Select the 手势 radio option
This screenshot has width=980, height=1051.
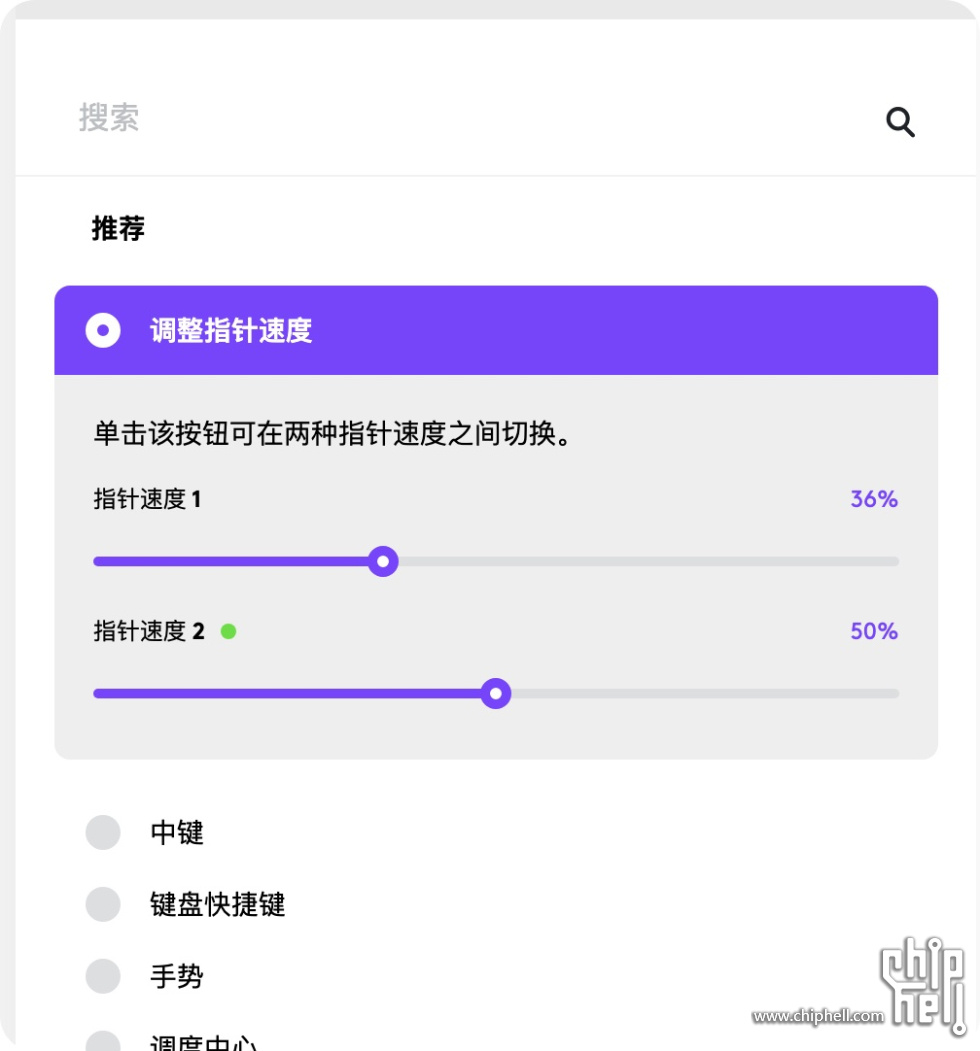(103, 976)
